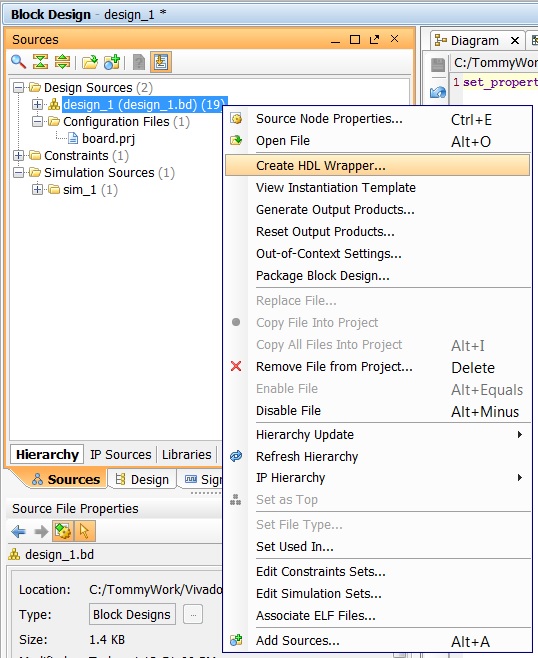538x658 pixels.
Task: Click the grayed document help icon in Sources toolbar
Action: 139,62
